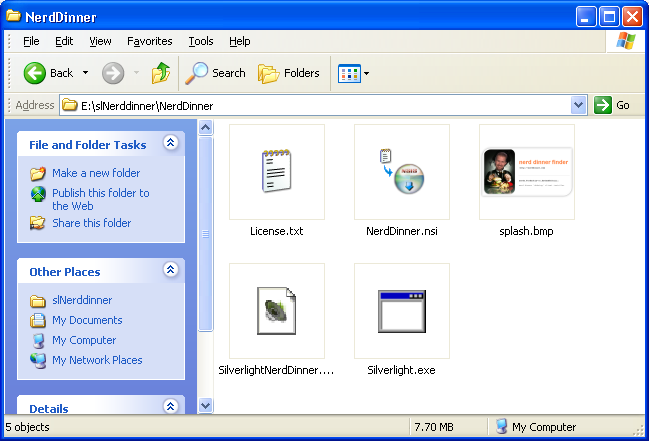649x441 pixels.
Task: Minimize the NerdDinner window
Action: pyautogui.click(x=586, y=17)
